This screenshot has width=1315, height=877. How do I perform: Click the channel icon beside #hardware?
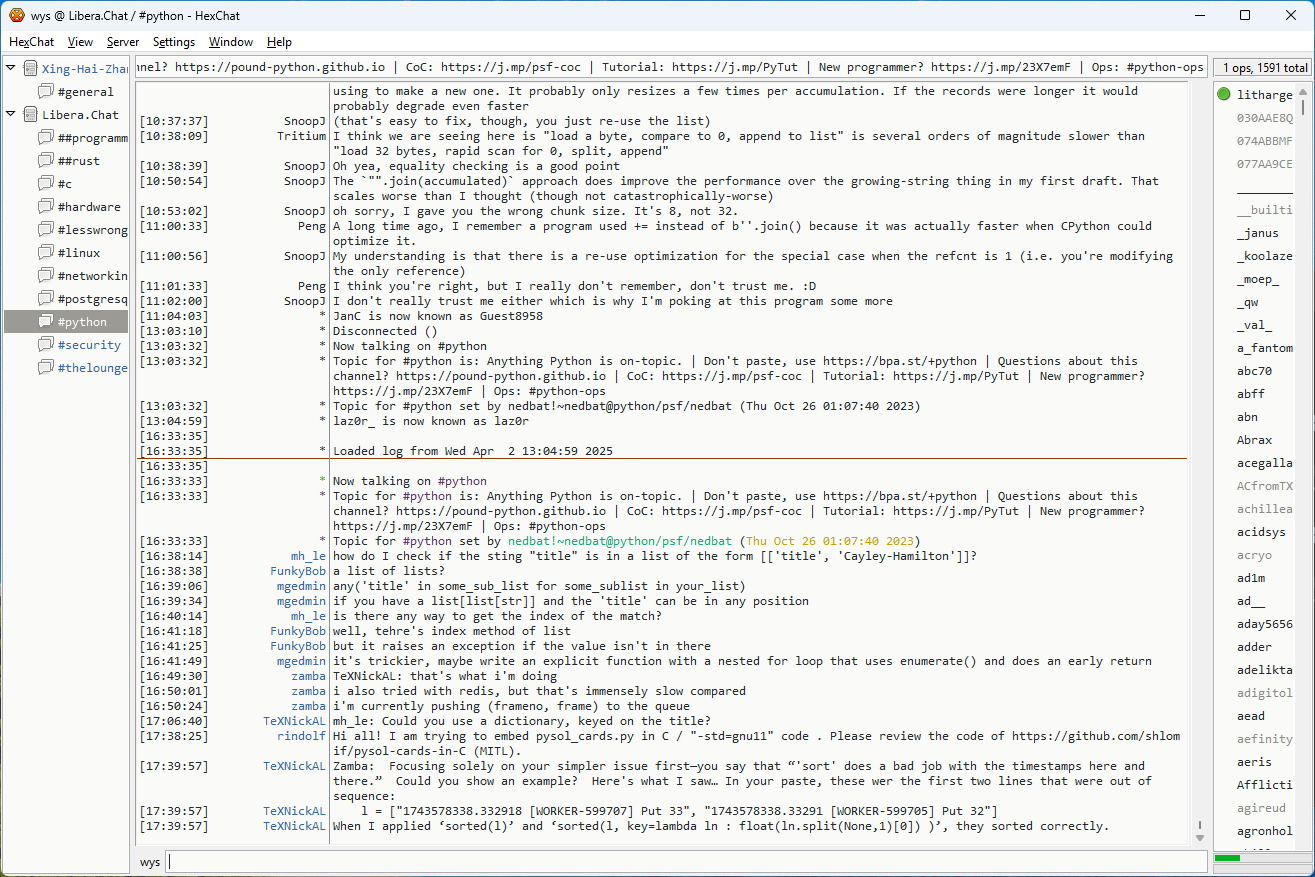pos(46,207)
